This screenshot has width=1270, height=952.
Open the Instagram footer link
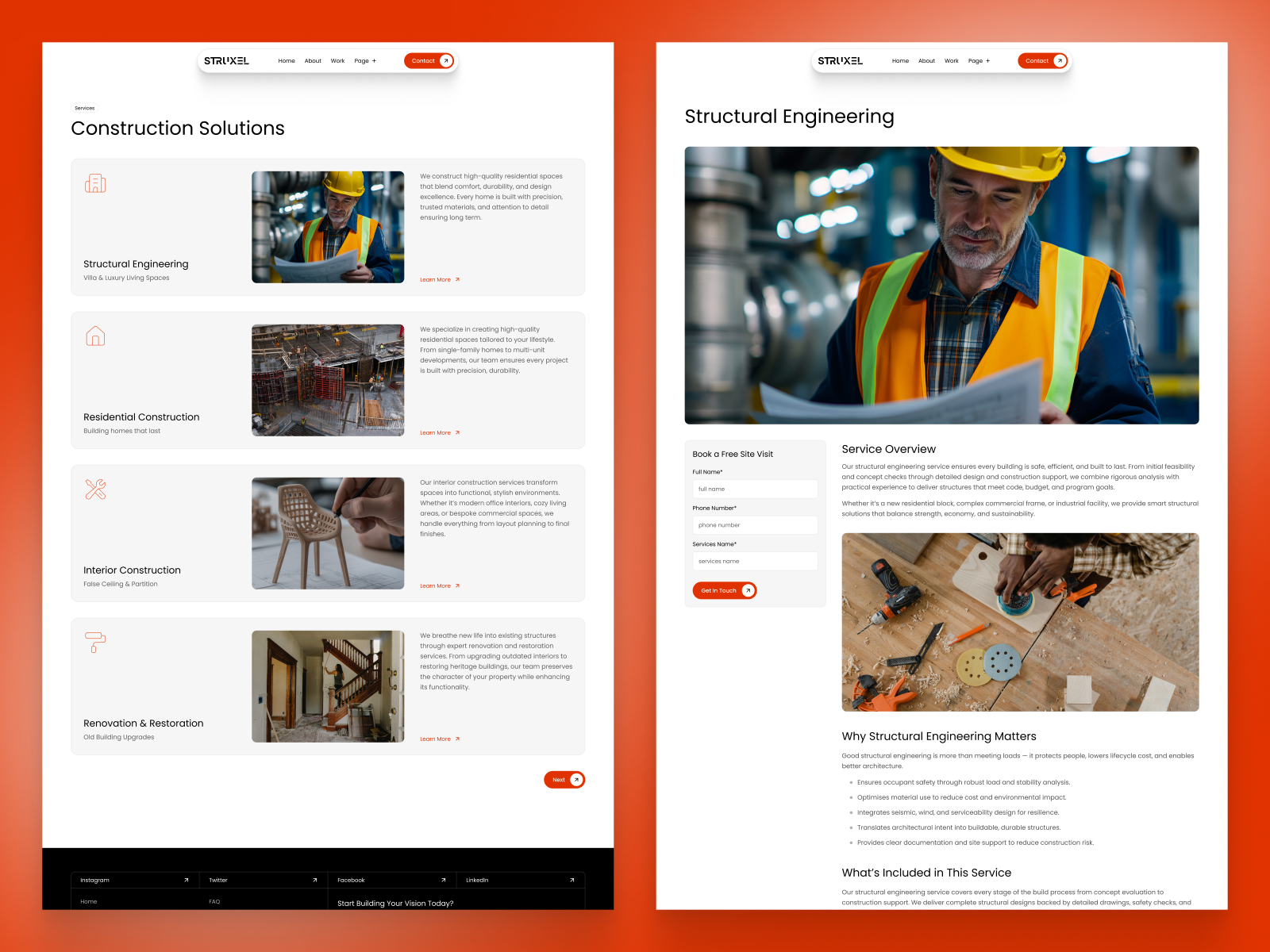pyautogui.click(x=135, y=880)
